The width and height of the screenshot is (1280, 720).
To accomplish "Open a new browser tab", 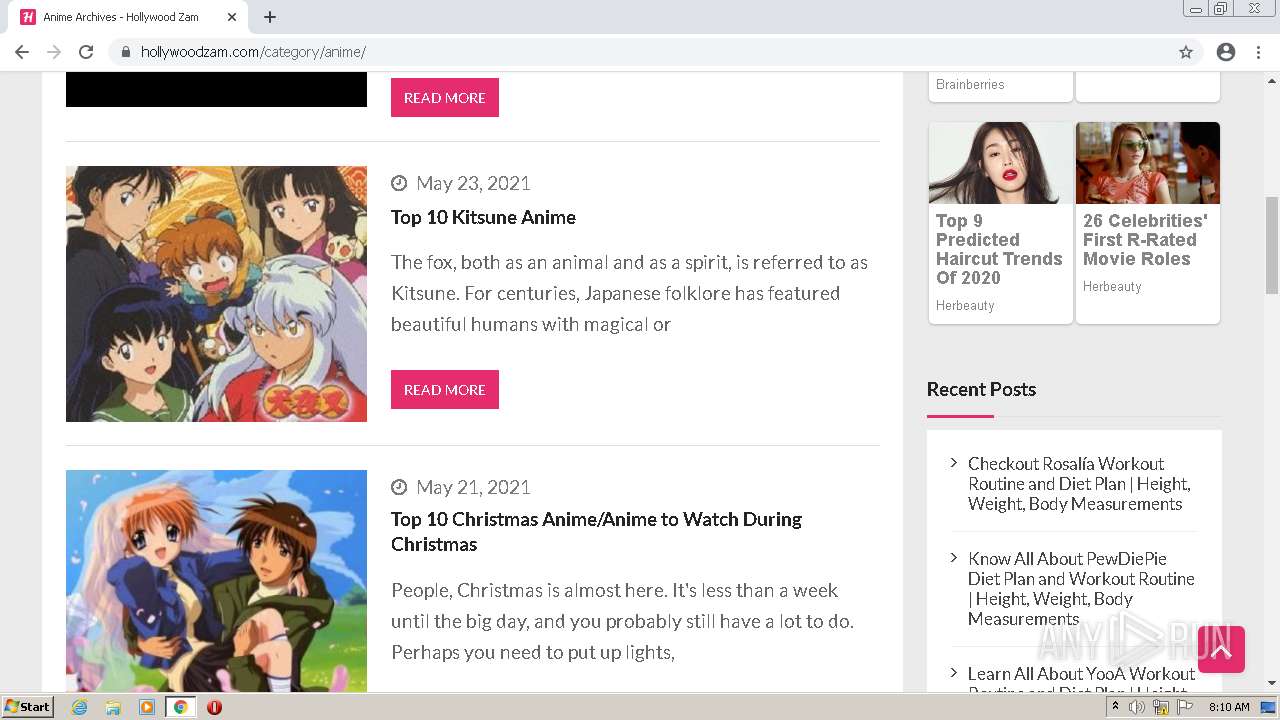I will (x=270, y=17).
